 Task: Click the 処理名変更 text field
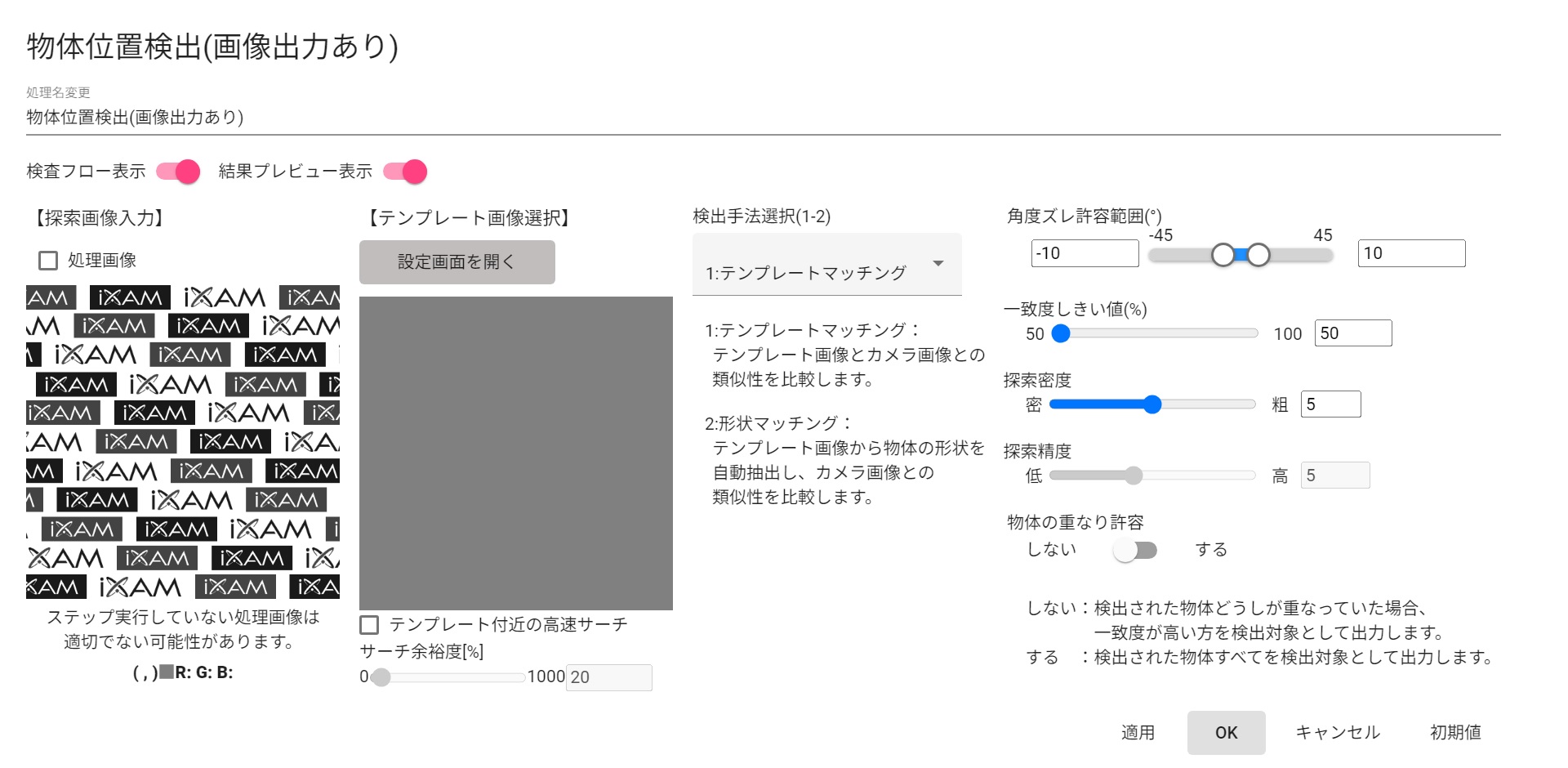click(x=763, y=118)
